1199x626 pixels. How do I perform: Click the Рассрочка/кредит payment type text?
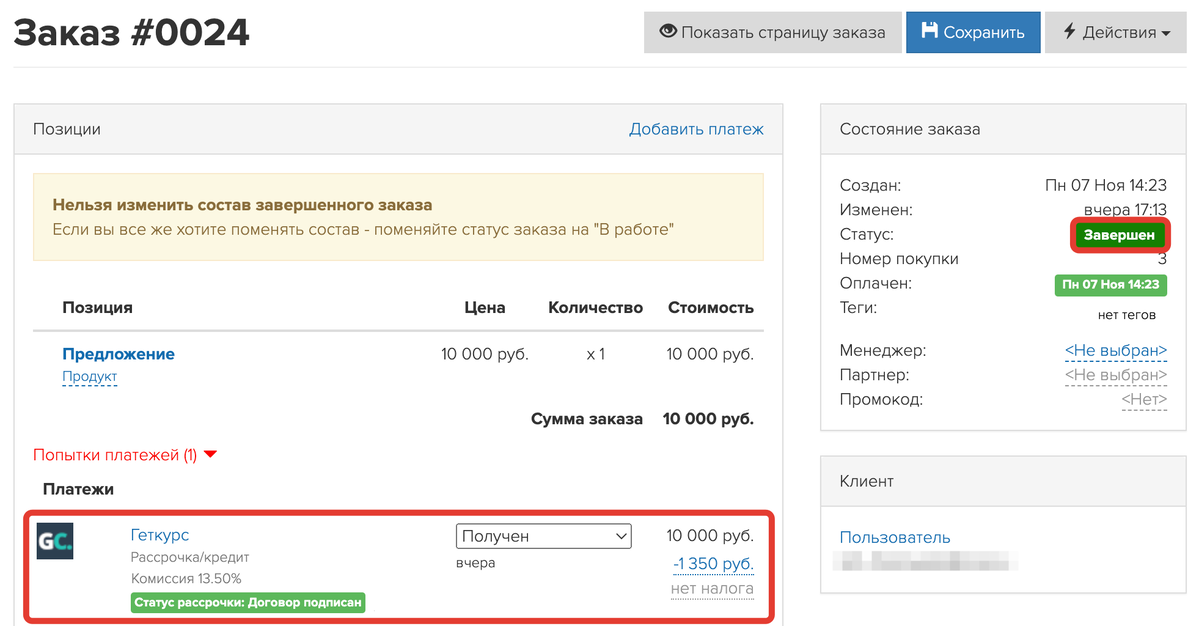pyautogui.click(x=190, y=557)
